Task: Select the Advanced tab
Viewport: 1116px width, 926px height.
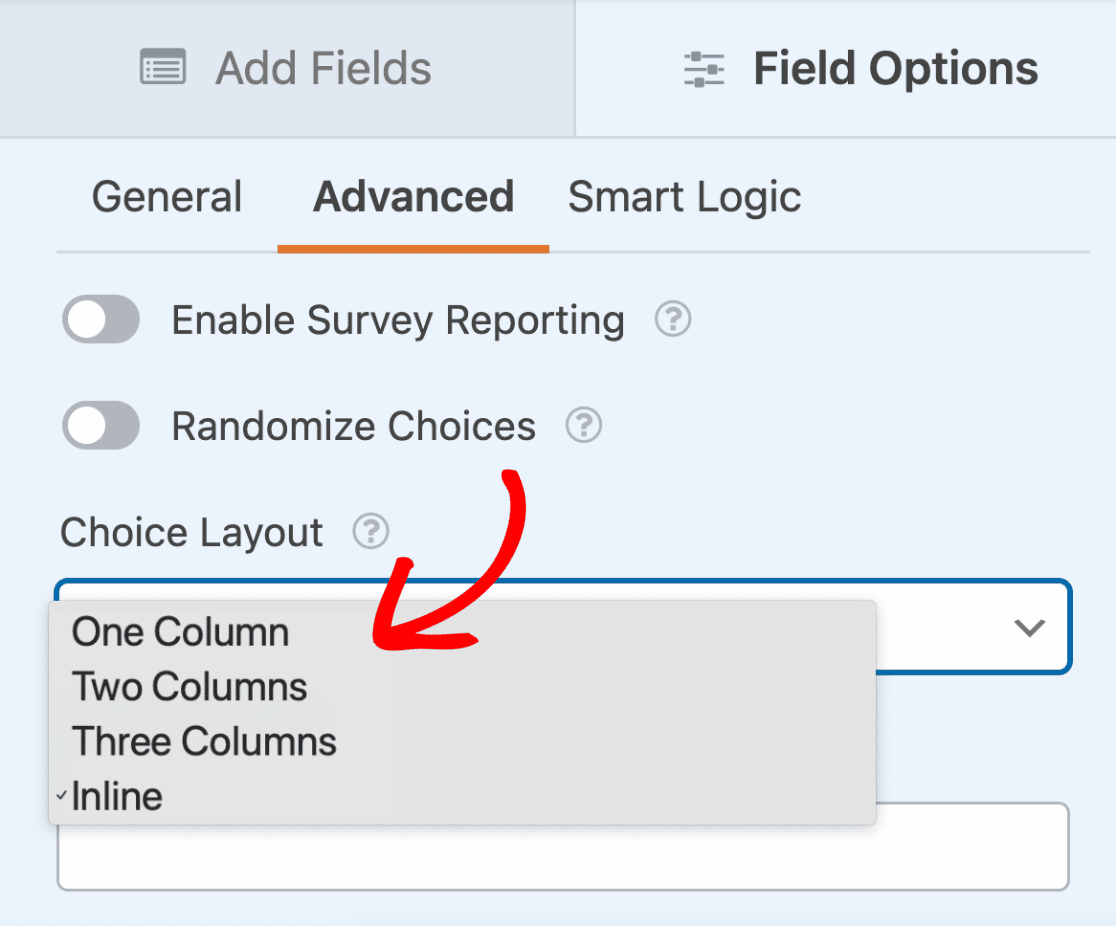Action: (x=414, y=196)
